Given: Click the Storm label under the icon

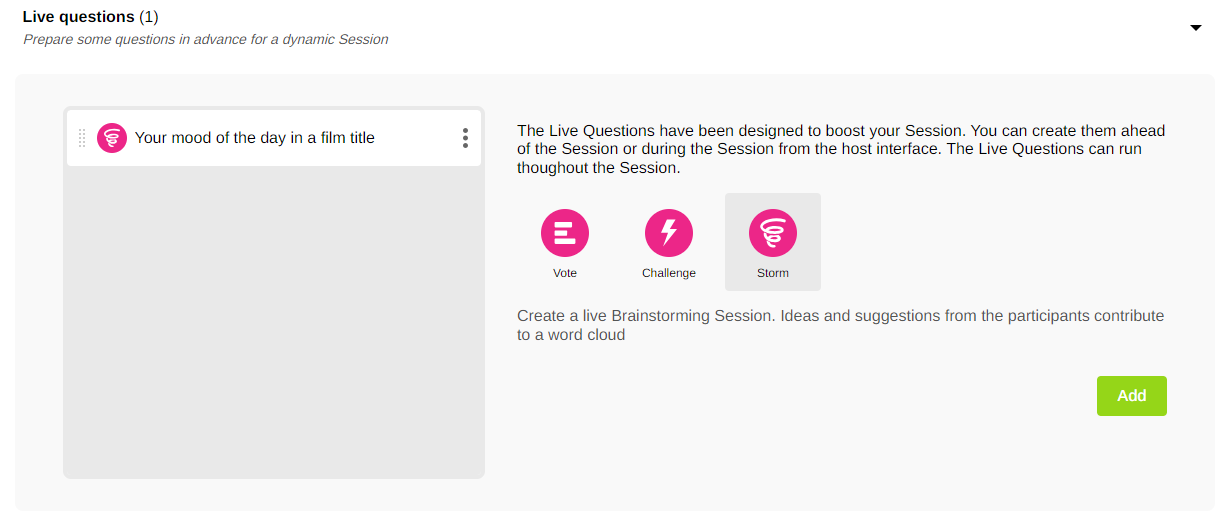Looking at the screenshot, I should coord(773,273).
